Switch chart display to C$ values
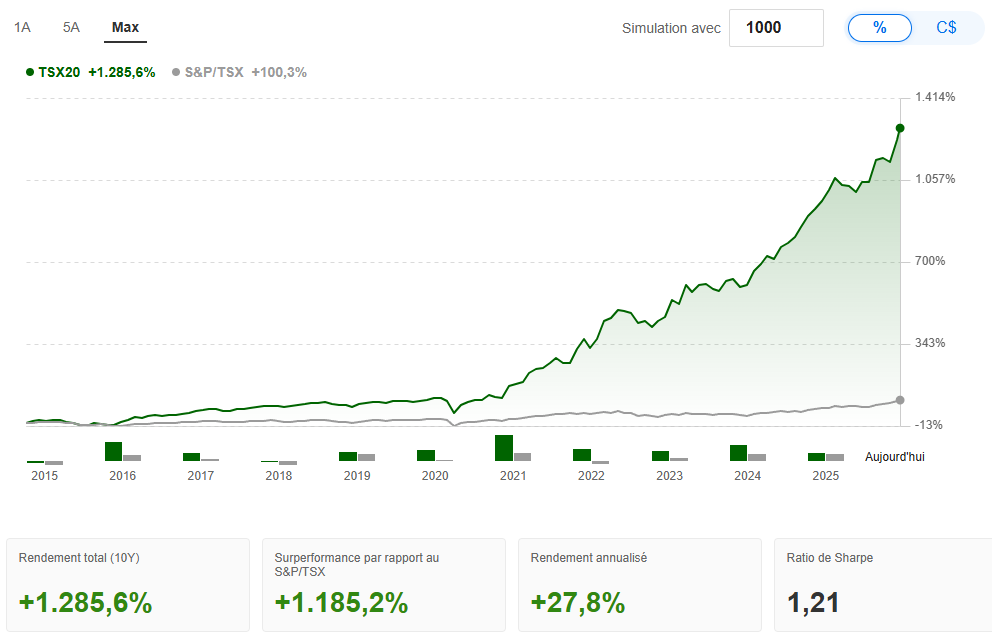992x637 pixels. point(946,28)
